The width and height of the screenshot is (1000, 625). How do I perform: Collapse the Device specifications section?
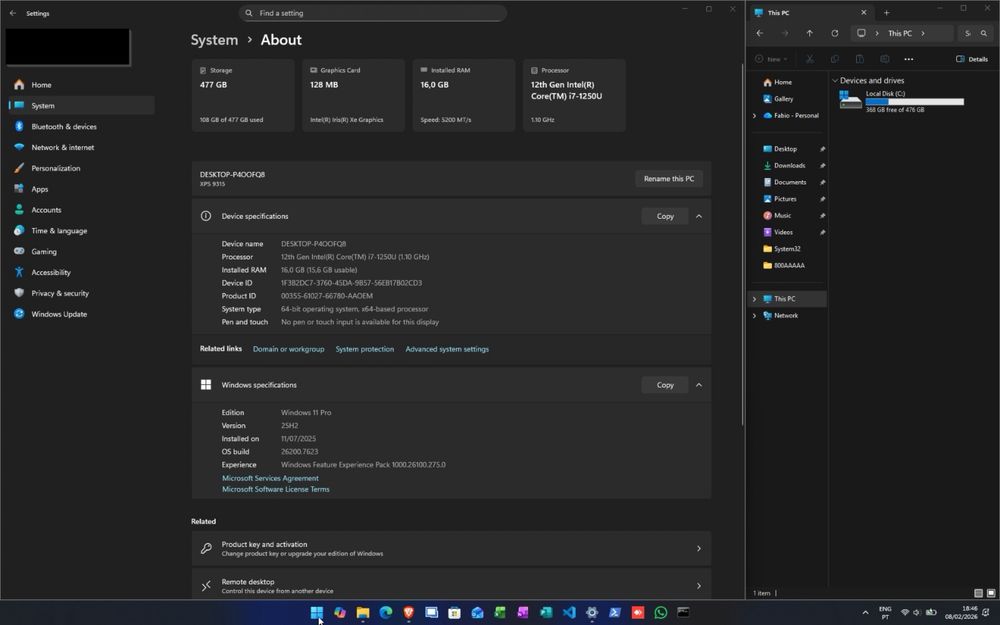click(699, 216)
